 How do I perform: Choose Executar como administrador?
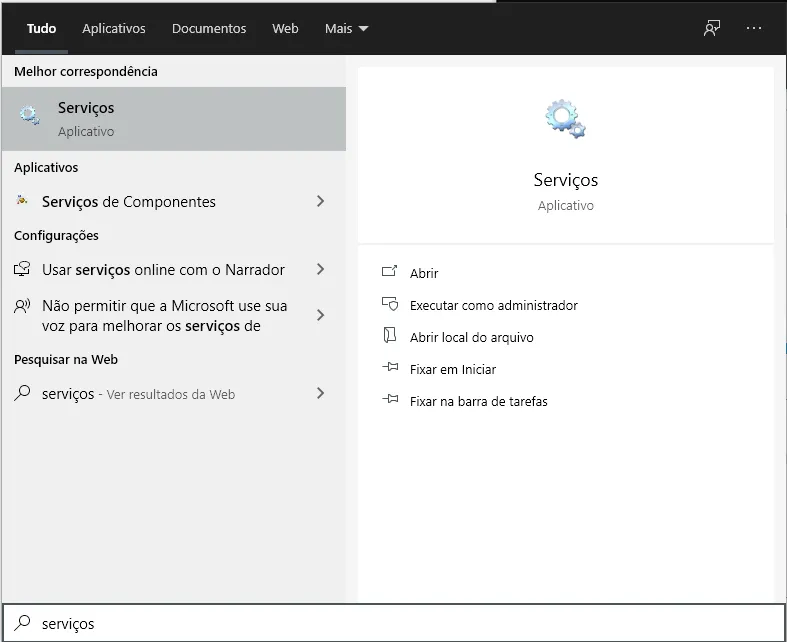pos(493,305)
